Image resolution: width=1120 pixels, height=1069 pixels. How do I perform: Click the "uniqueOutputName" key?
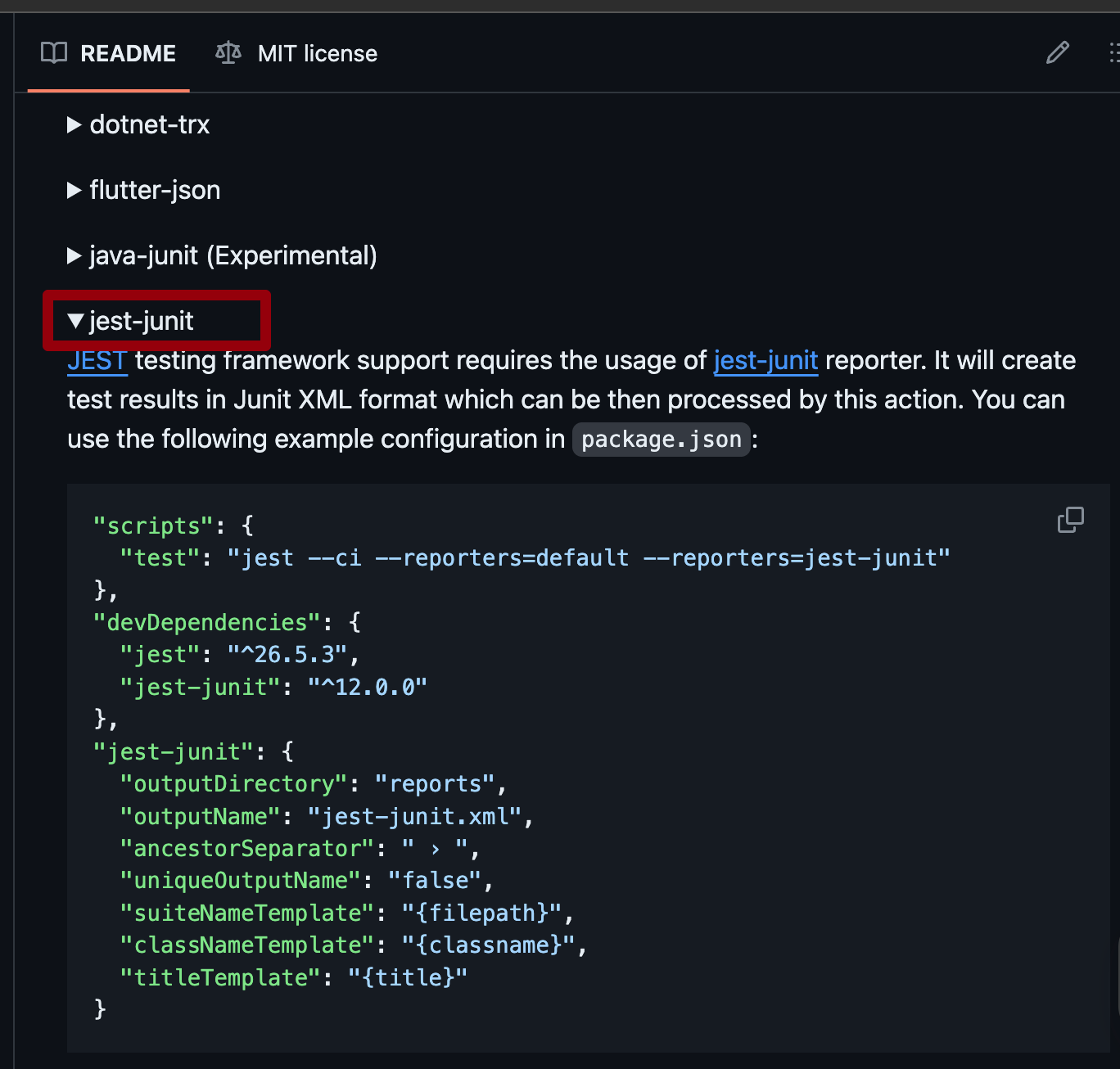241,881
